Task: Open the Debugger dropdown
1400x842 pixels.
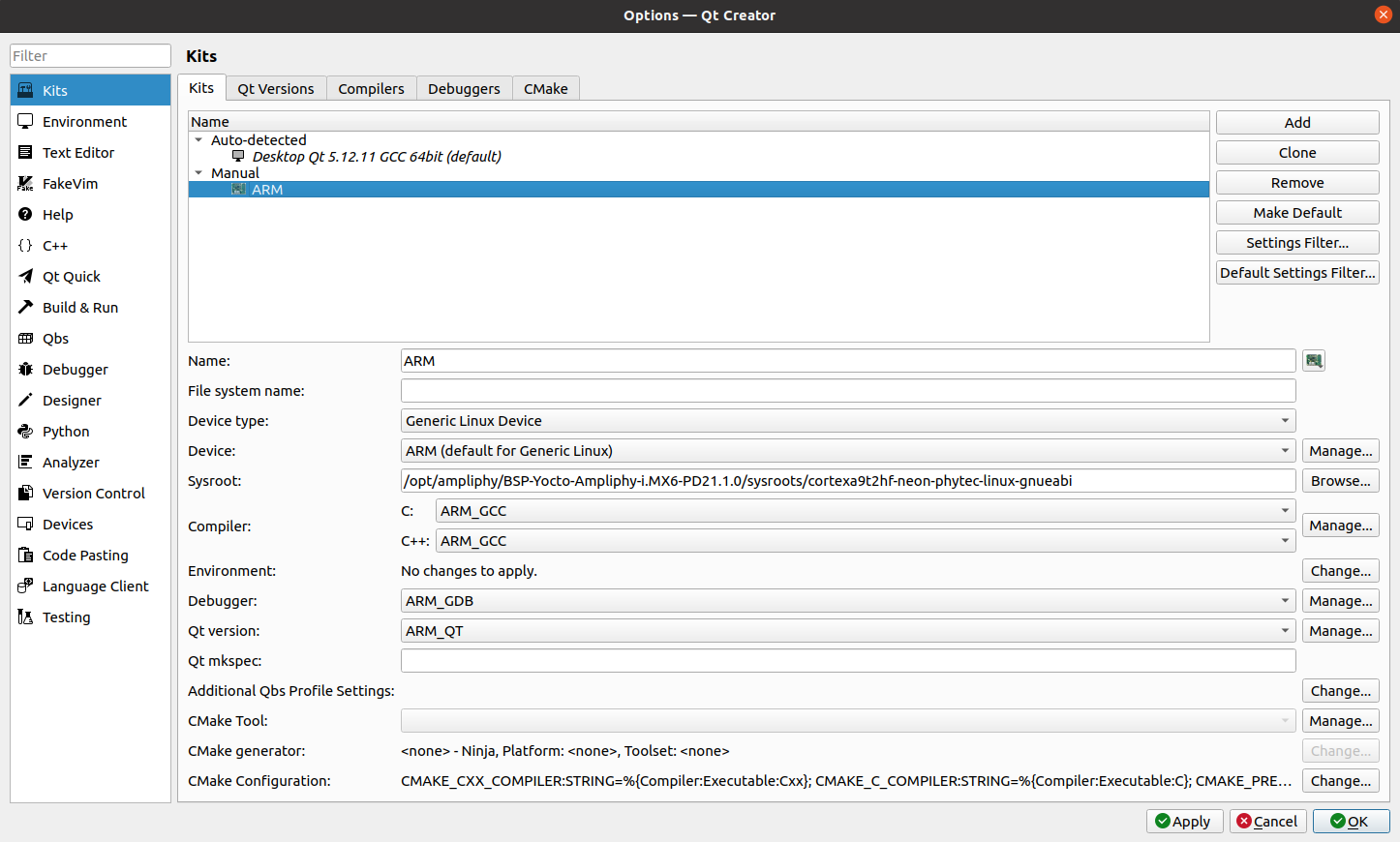Action: (848, 601)
